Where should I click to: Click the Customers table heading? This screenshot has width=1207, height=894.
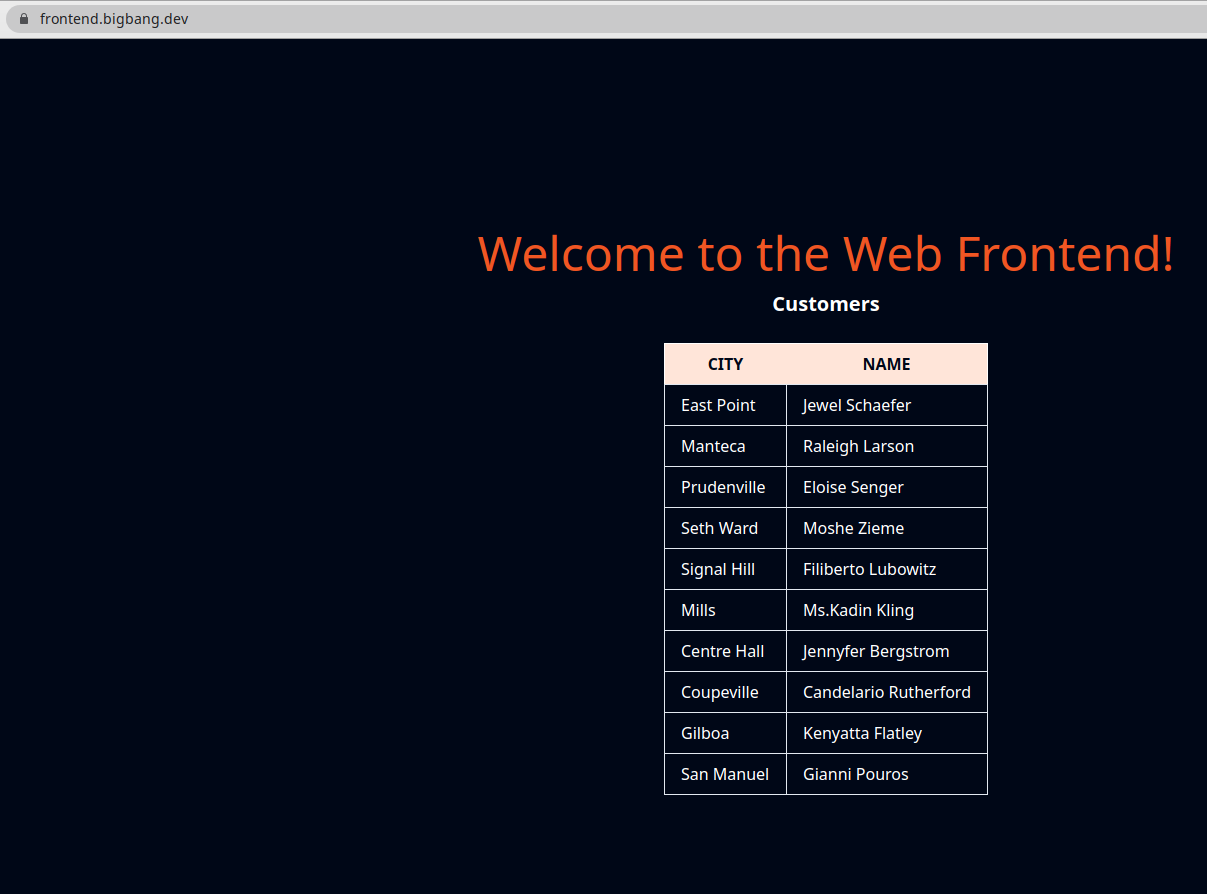tap(825, 303)
